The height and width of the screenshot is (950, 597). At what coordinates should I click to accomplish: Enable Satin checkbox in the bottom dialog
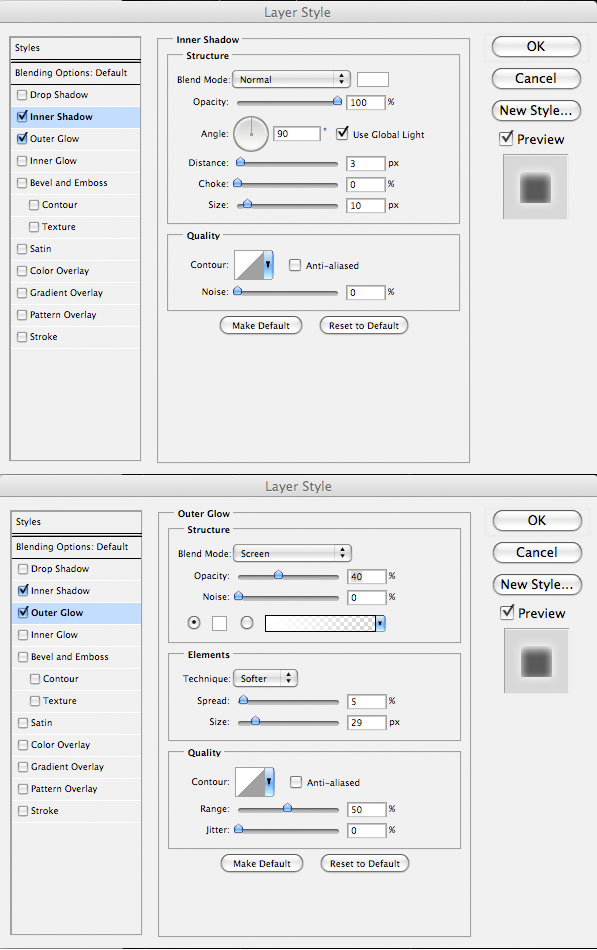coord(24,723)
